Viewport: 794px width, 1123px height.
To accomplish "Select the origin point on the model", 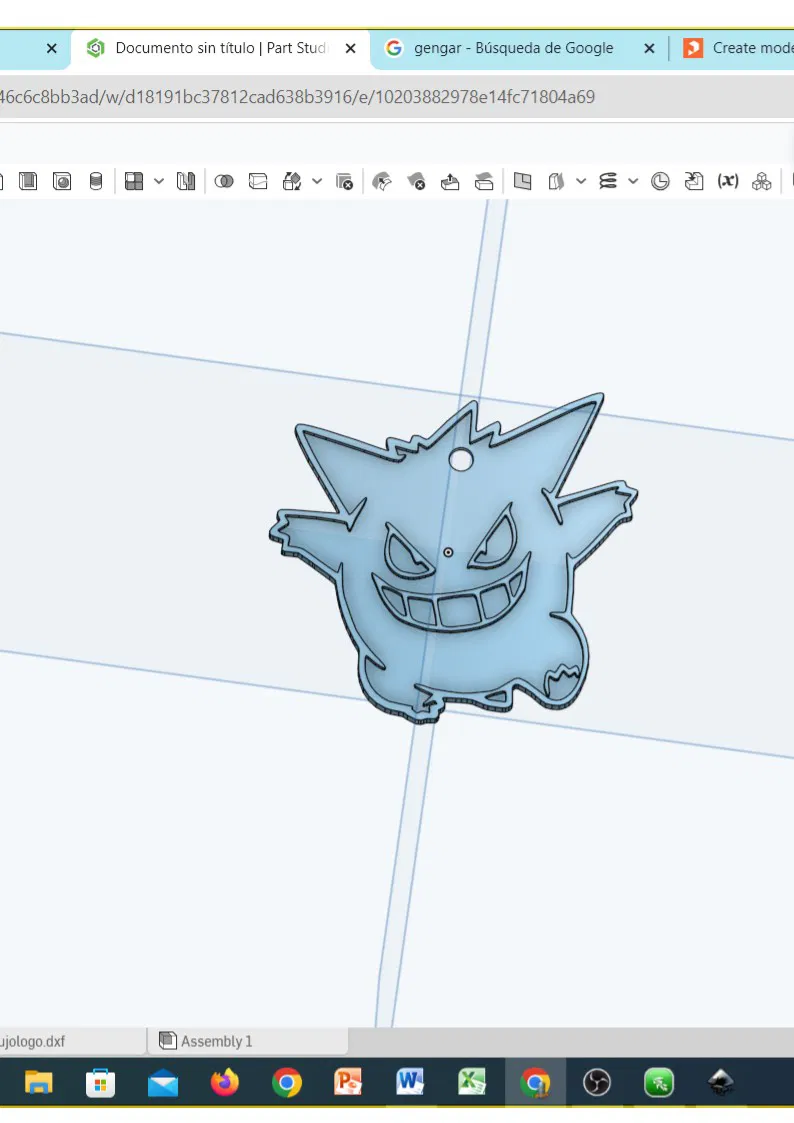I will [x=448, y=552].
